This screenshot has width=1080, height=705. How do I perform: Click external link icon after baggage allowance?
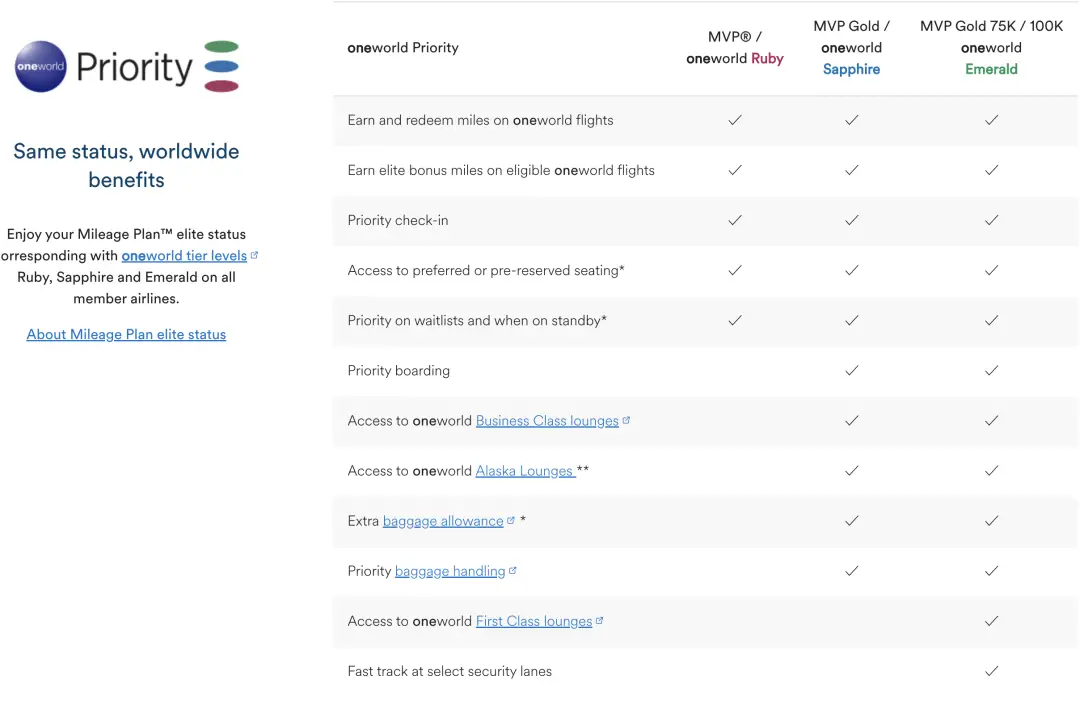pyautogui.click(x=511, y=521)
